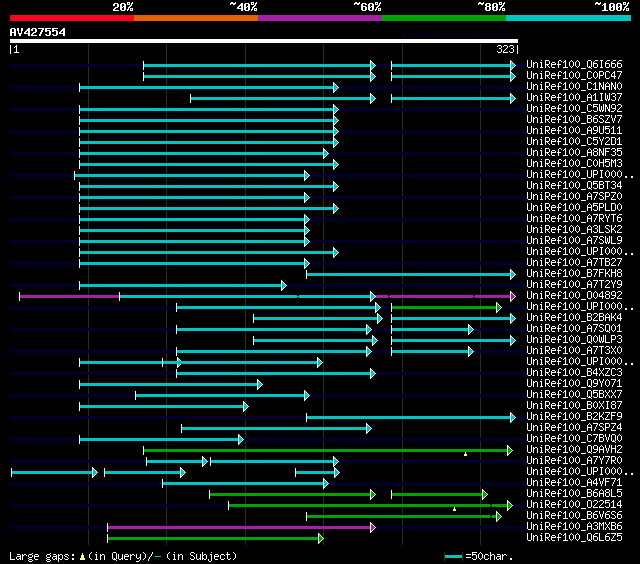Screen dimensions: 640x564
Task: Click the cyan alignment bar for B7FKH8
Action: tap(411, 275)
